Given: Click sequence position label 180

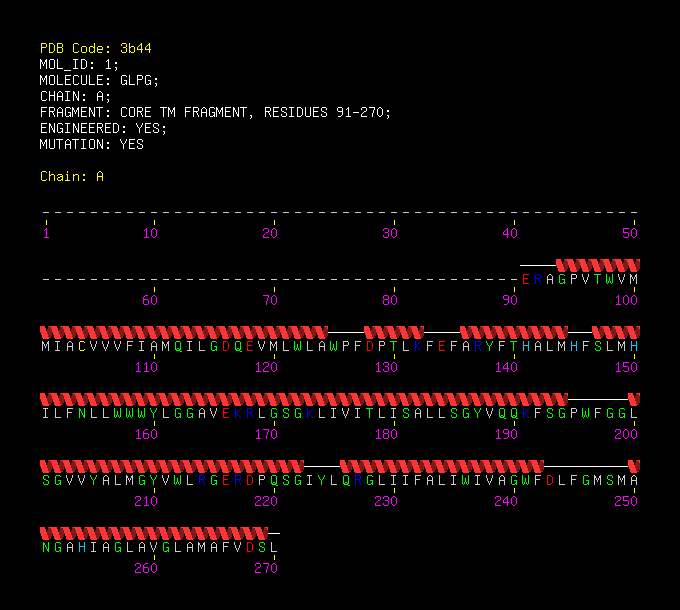Looking at the screenshot, I should [386, 434].
